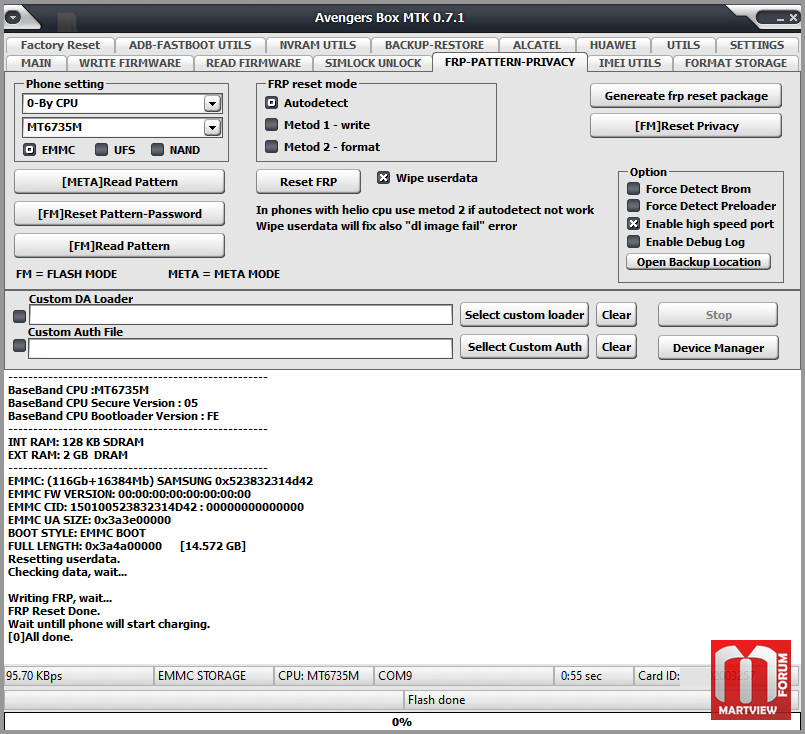Open the WRITE FIRMWARE tab
Viewport: 805px width, 734px height.
tap(130, 63)
